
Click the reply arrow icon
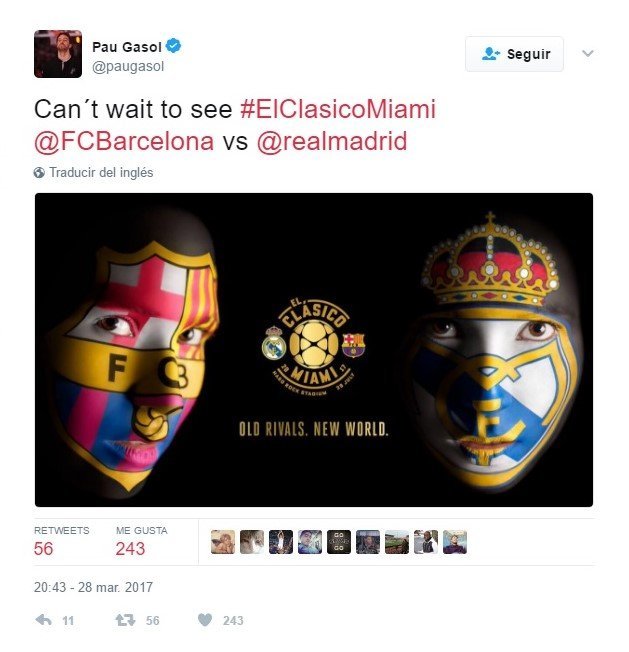(x=44, y=620)
